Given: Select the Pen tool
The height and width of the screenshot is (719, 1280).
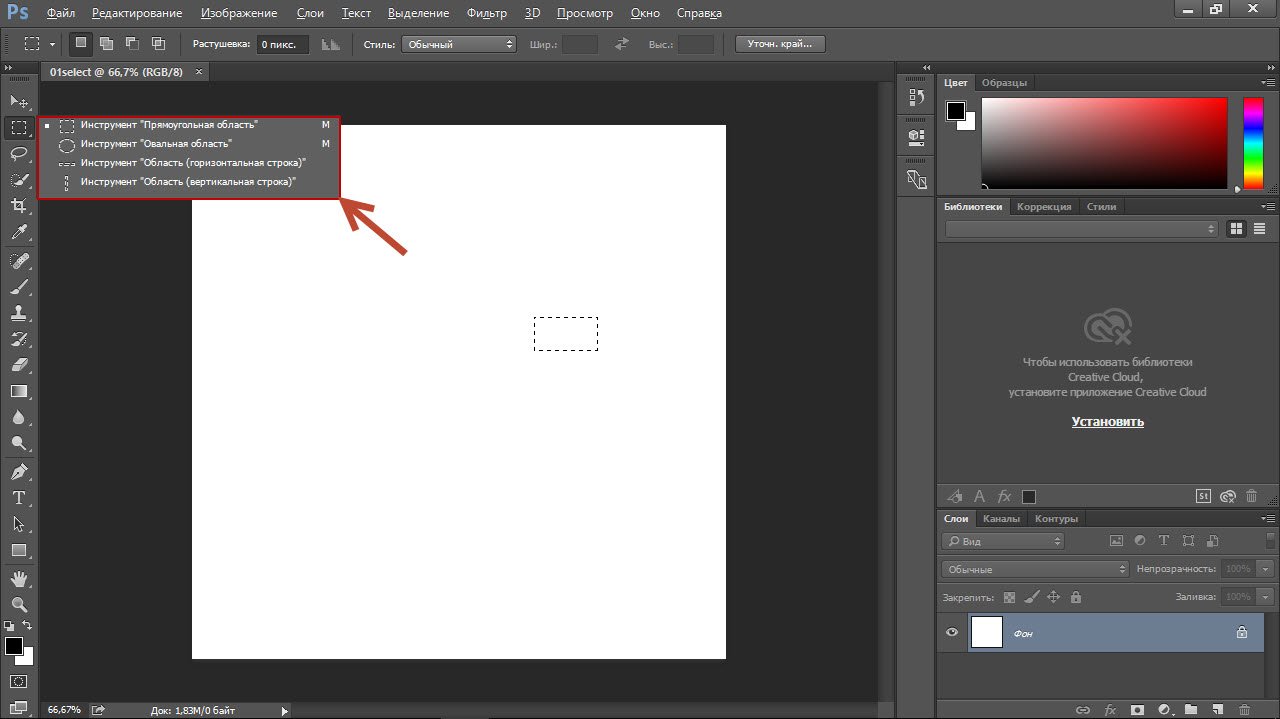Looking at the screenshot, I should point(19,472).
